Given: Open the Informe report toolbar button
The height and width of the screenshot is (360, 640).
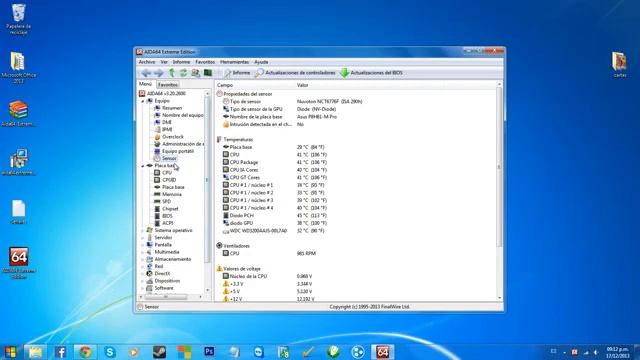Looking at the screenshot, I should 237,73.
